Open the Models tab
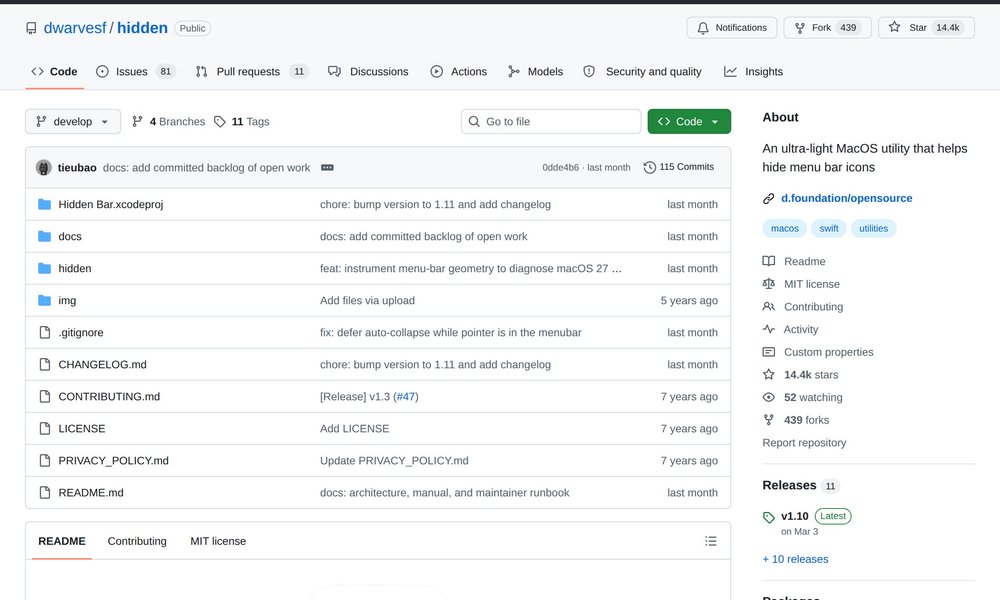This screenshot has width=1000, height=600. click(x=536, y=71)
